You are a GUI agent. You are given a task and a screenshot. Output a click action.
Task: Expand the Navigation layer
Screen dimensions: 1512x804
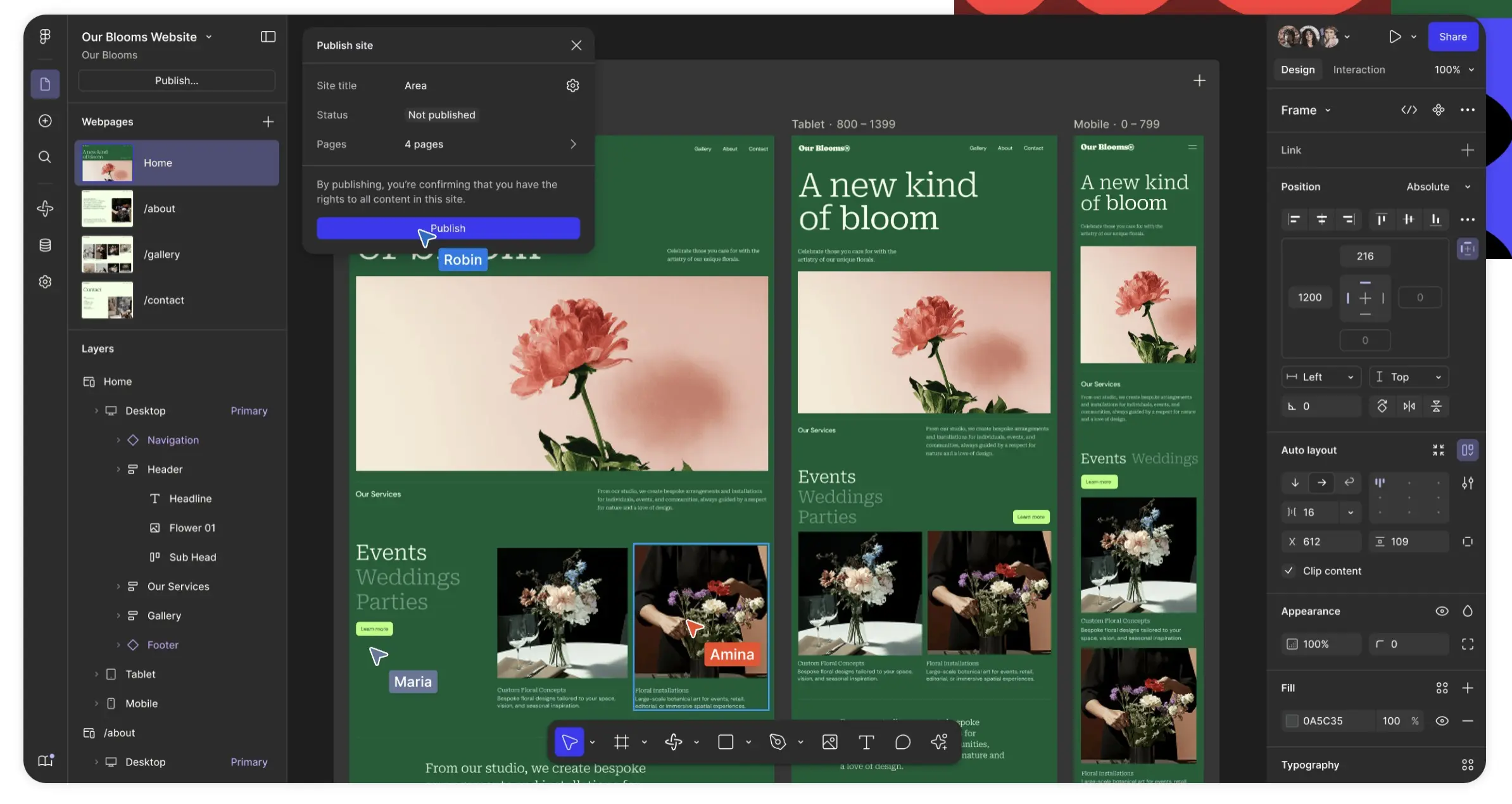pyautogui.click(x=118, y=440)
